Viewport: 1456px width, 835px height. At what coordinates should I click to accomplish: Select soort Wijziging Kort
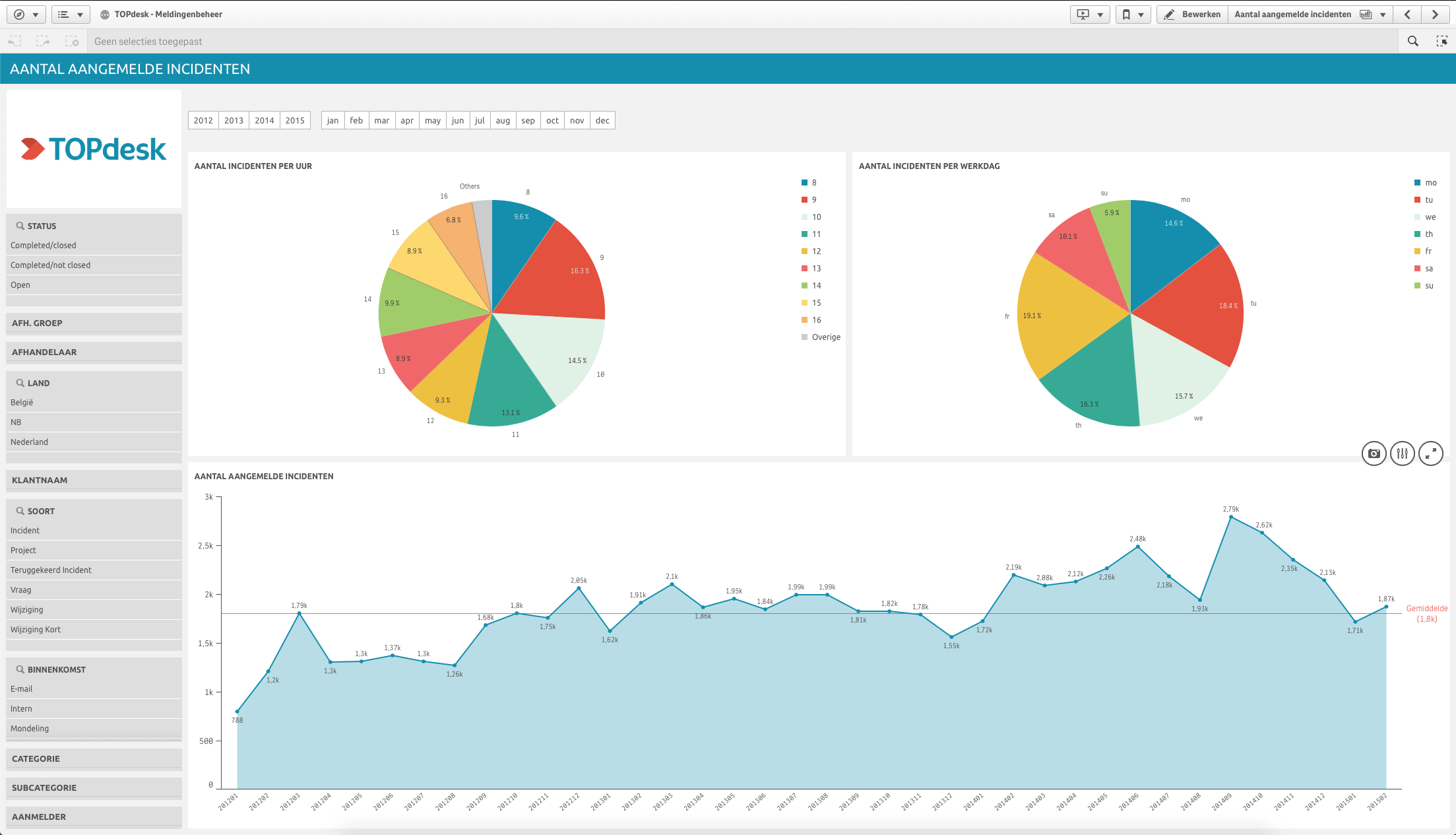pyautogui.click(x=94, y=629)
